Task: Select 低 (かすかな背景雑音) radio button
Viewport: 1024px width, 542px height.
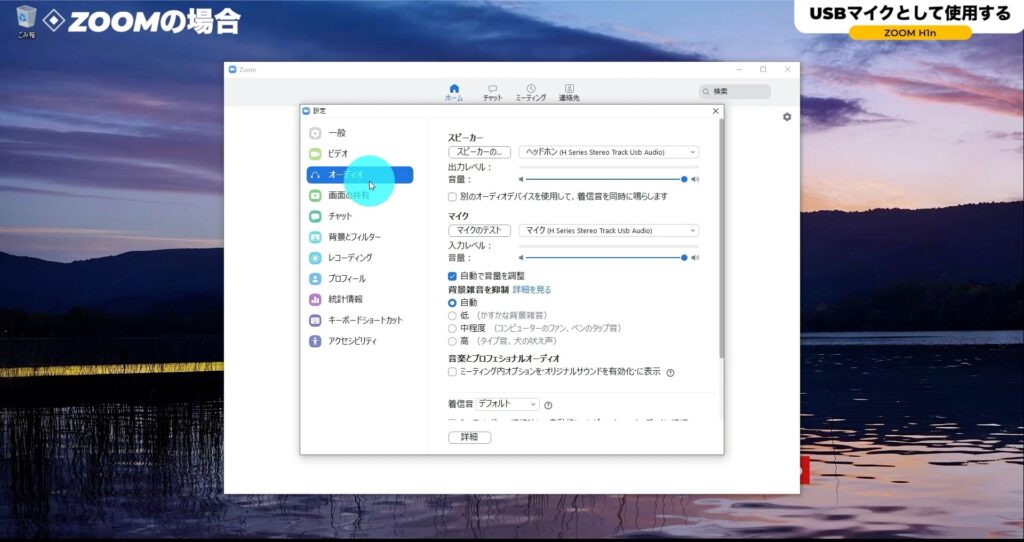Action: (x=452, y=316)
